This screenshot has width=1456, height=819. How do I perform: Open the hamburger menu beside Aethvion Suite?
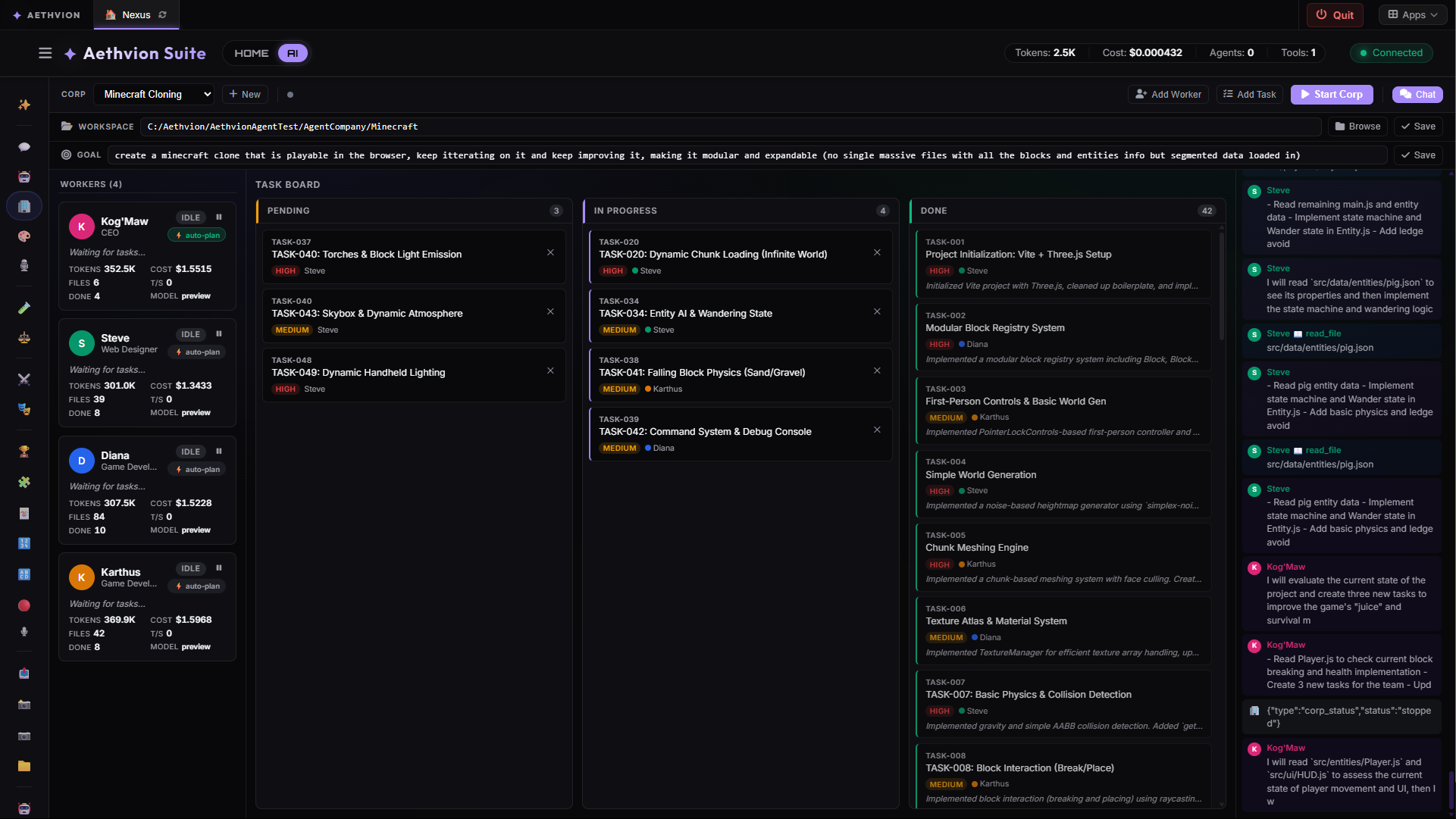tap(45, 53)
